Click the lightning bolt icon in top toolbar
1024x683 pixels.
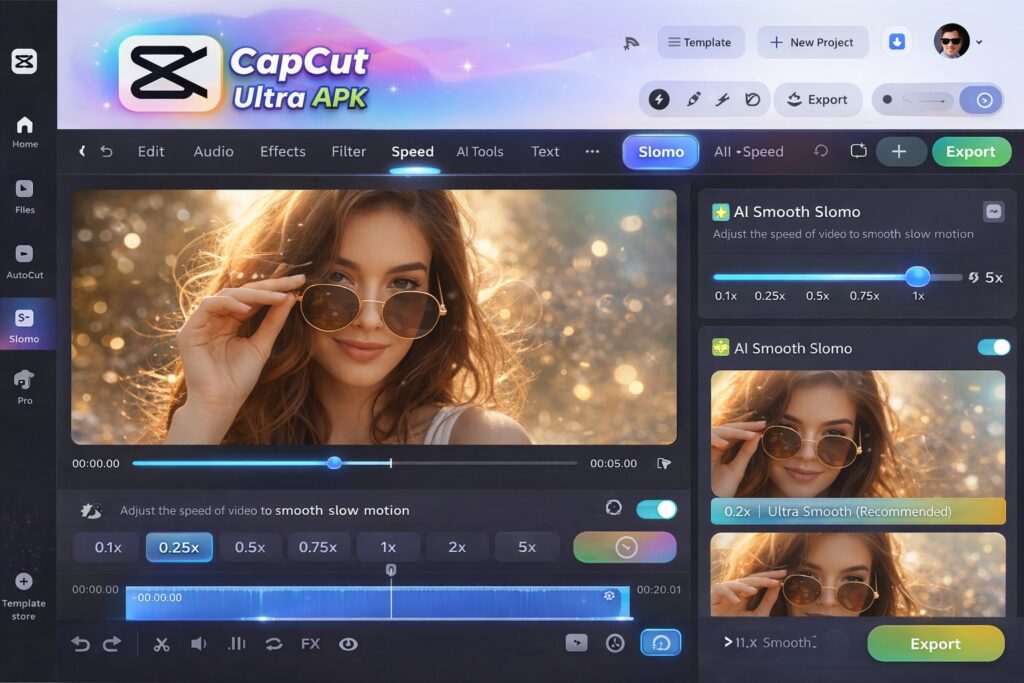coord(659,99)
